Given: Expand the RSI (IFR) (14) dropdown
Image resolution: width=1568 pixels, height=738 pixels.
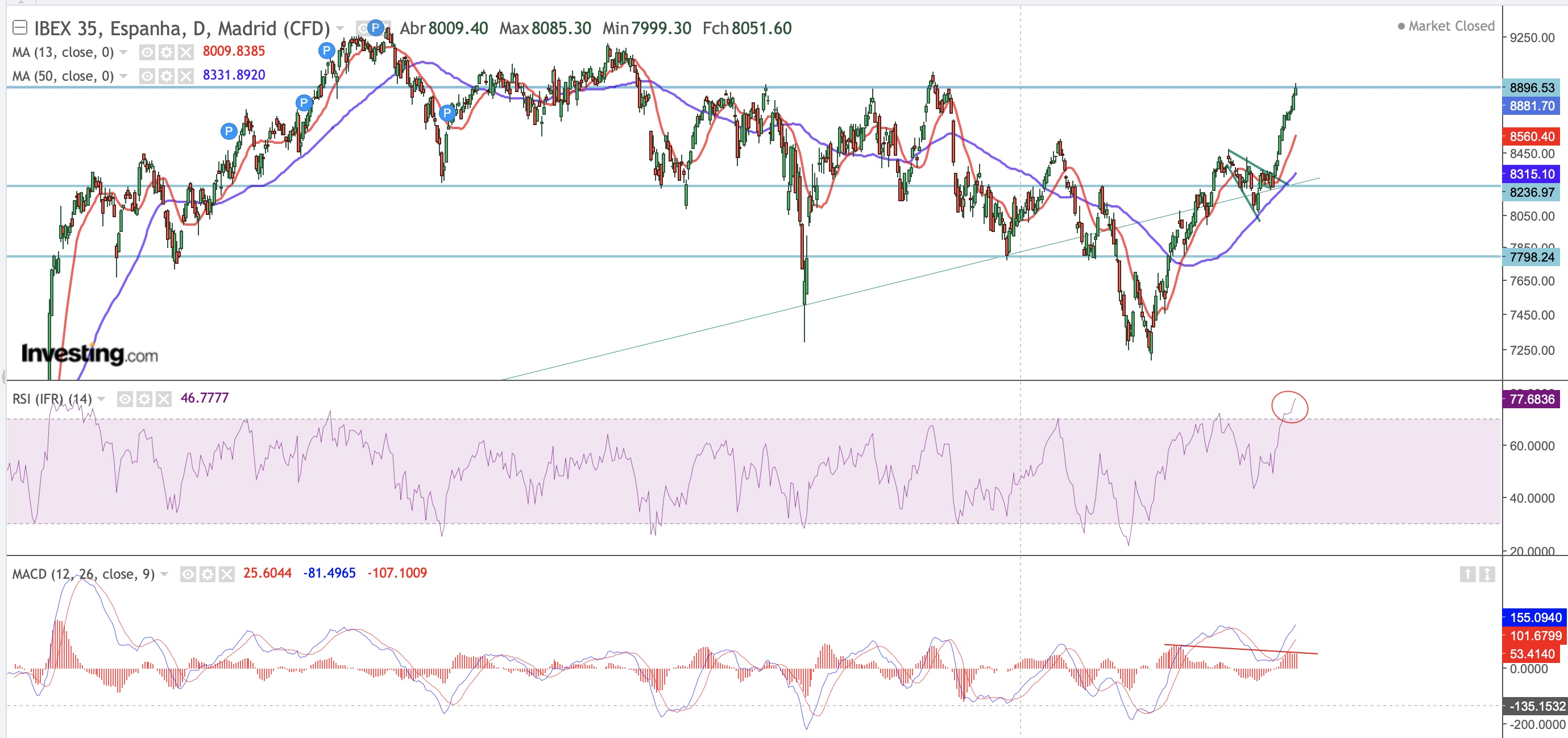Looking at the screenshot, I should pos(102,399).
